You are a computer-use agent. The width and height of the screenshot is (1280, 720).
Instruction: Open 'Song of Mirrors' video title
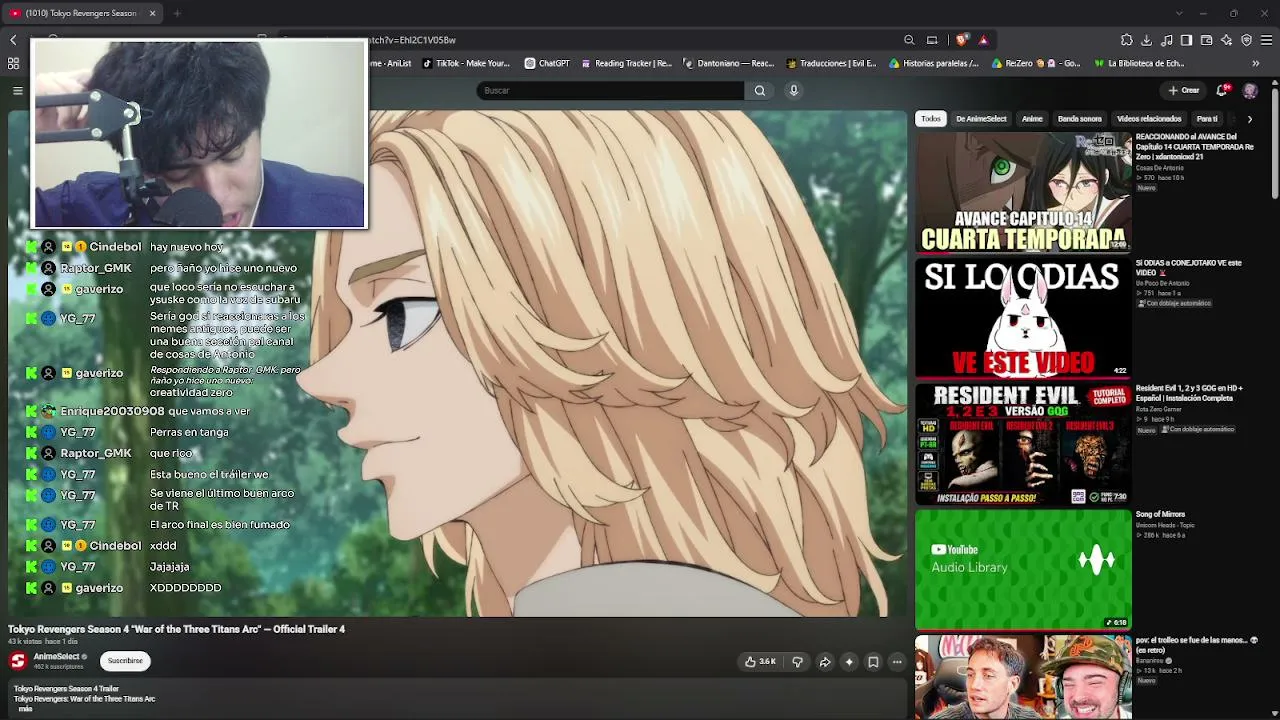coord(1160,515)
